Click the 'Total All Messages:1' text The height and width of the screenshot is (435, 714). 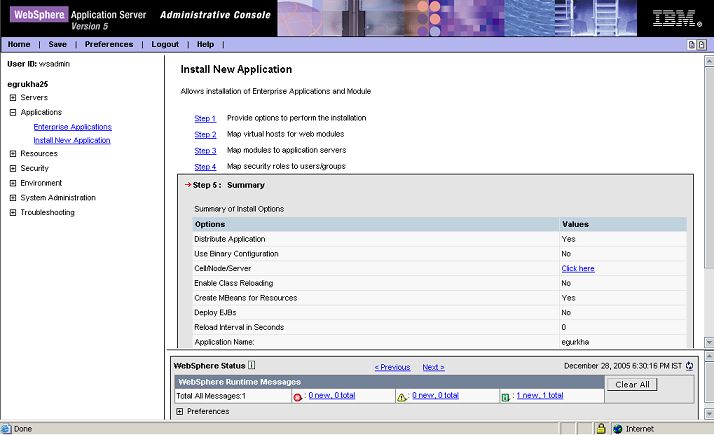point(211,396)
